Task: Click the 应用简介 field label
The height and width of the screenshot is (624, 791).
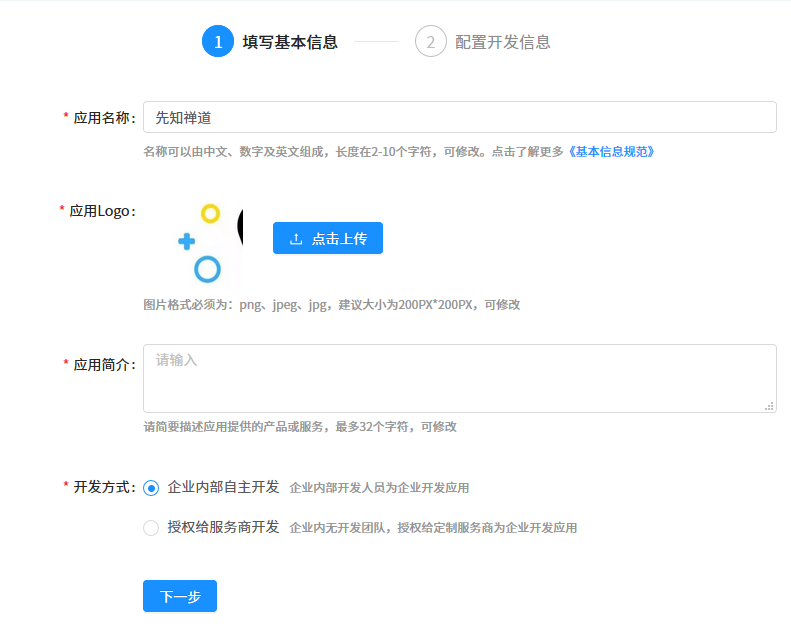Action: (104, 365)
